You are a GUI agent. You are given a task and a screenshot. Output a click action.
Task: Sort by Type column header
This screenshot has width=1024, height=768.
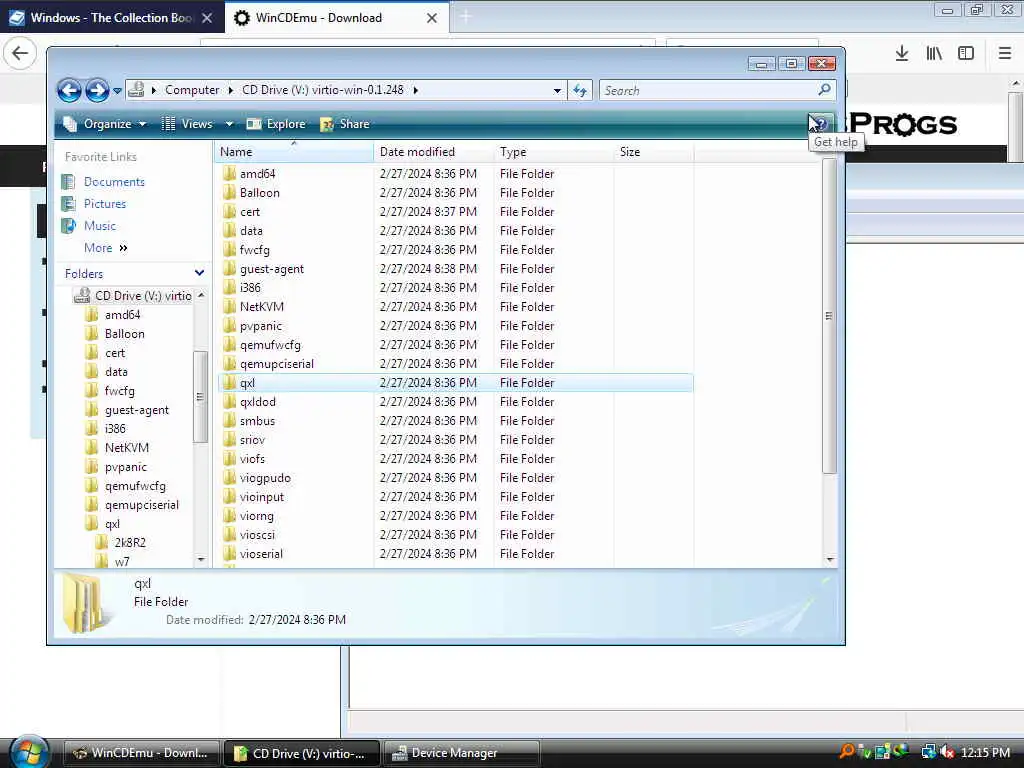(554, 152)
